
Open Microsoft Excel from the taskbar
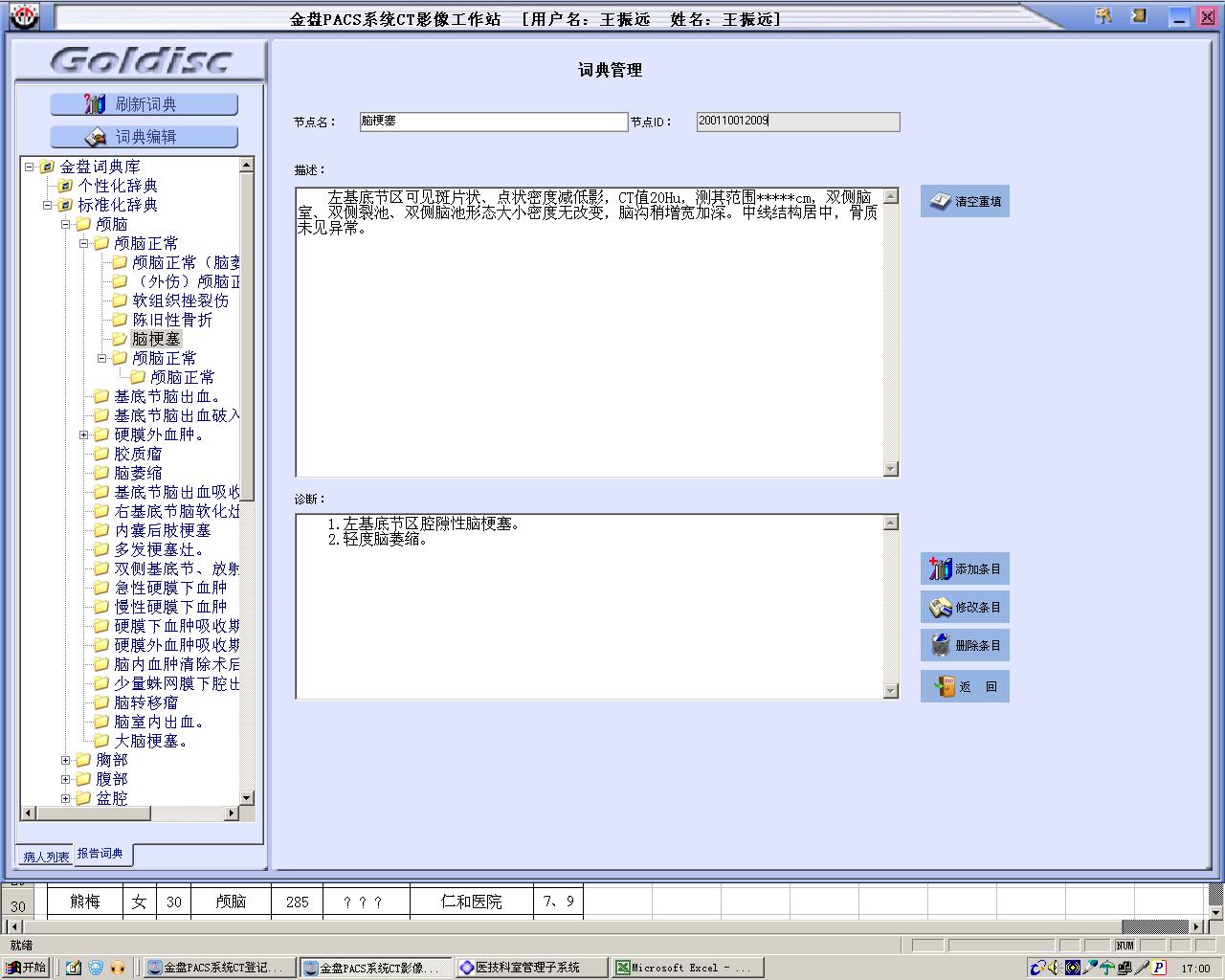click(x=685, y=968)
